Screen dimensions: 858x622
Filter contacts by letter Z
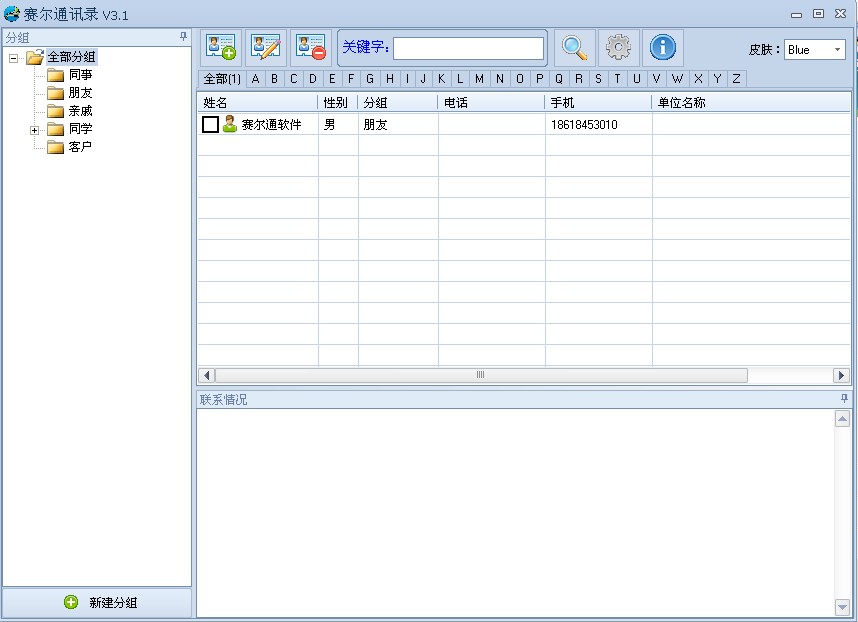tap(737, 79)
